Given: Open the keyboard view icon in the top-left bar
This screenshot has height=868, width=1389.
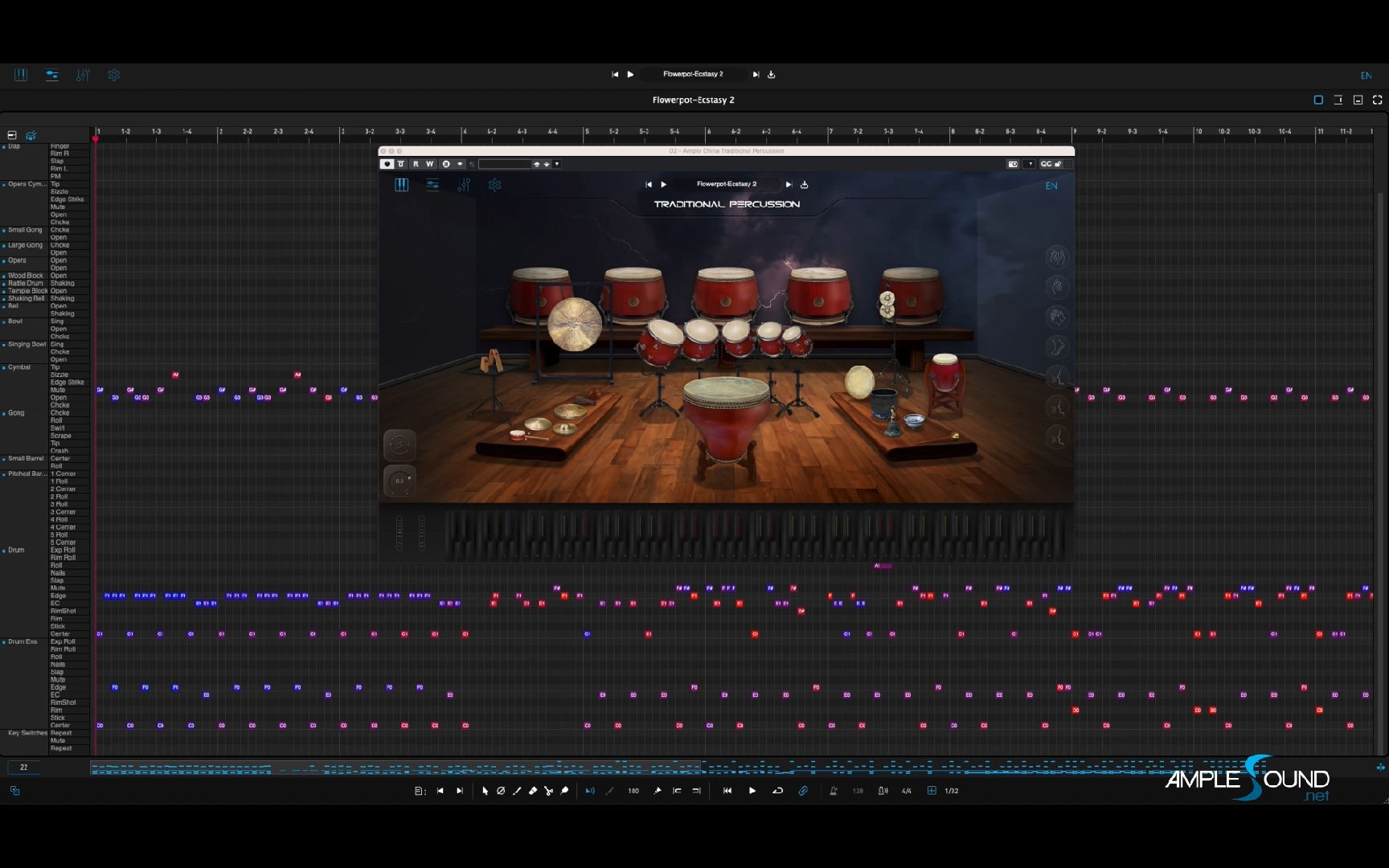Looking at the screenshot, I should click(x=21, y=75).
